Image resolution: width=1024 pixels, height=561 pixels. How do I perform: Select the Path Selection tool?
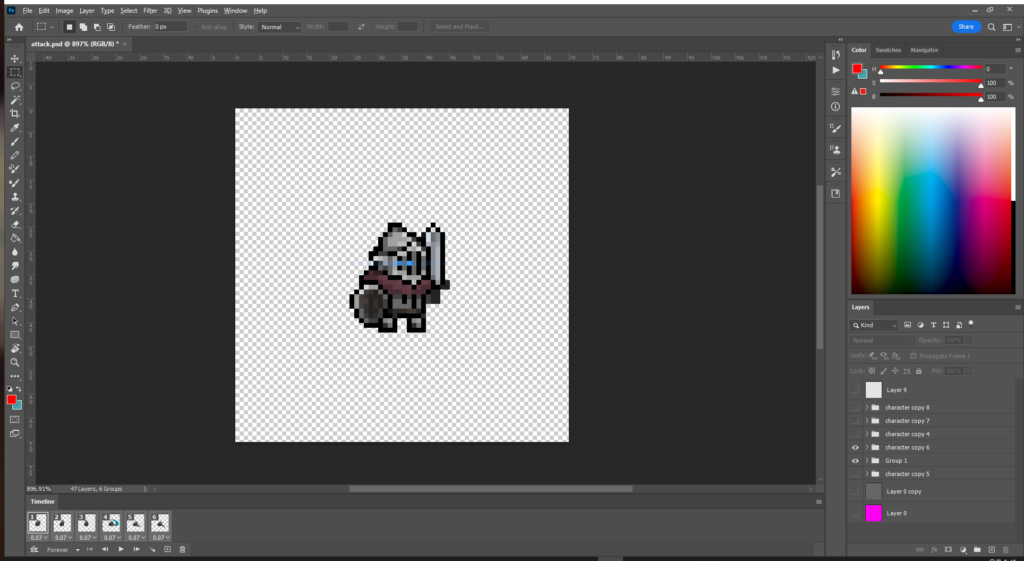click(x=14, y=321)
